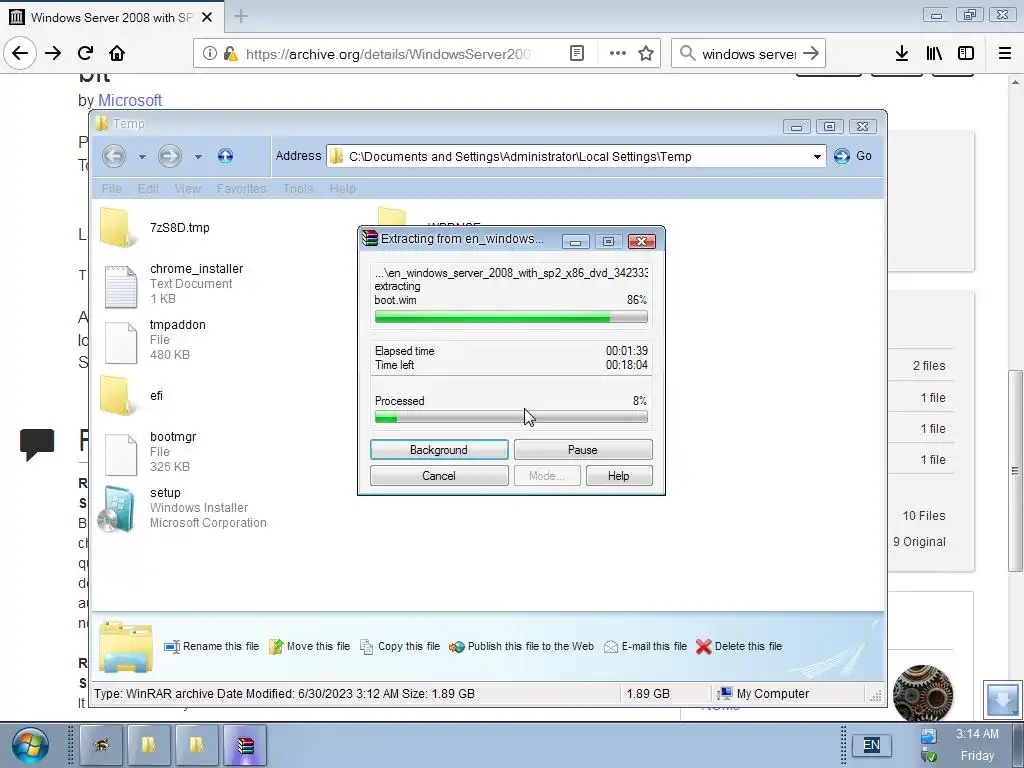Submit search with the arrow button
Screen dimensions: 1024x768
(811, 54)
